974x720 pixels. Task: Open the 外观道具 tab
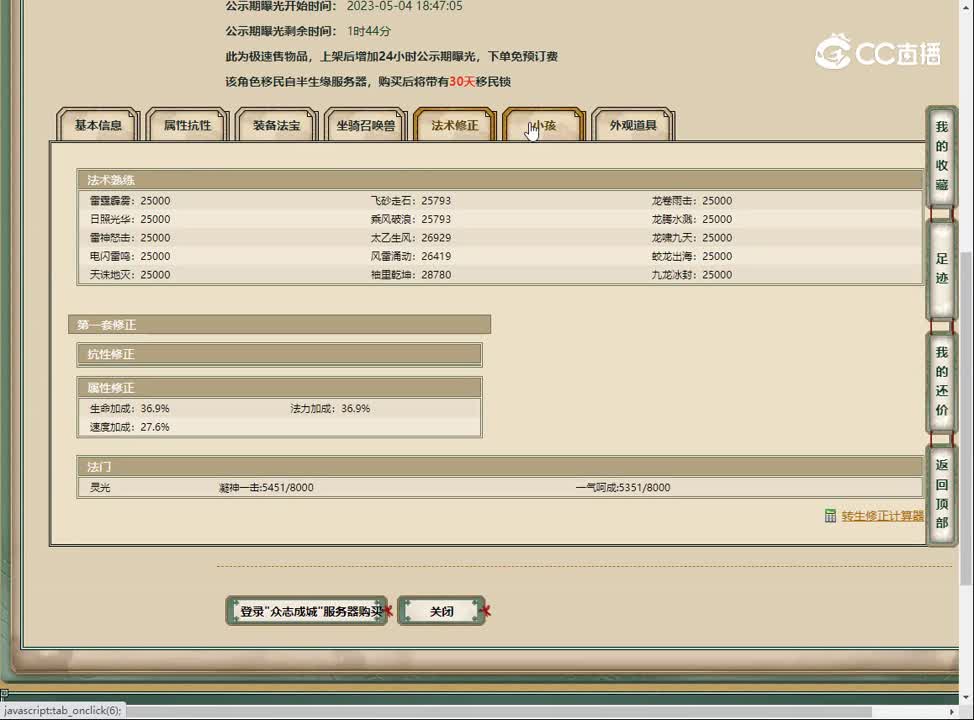[x=633, y=125]
